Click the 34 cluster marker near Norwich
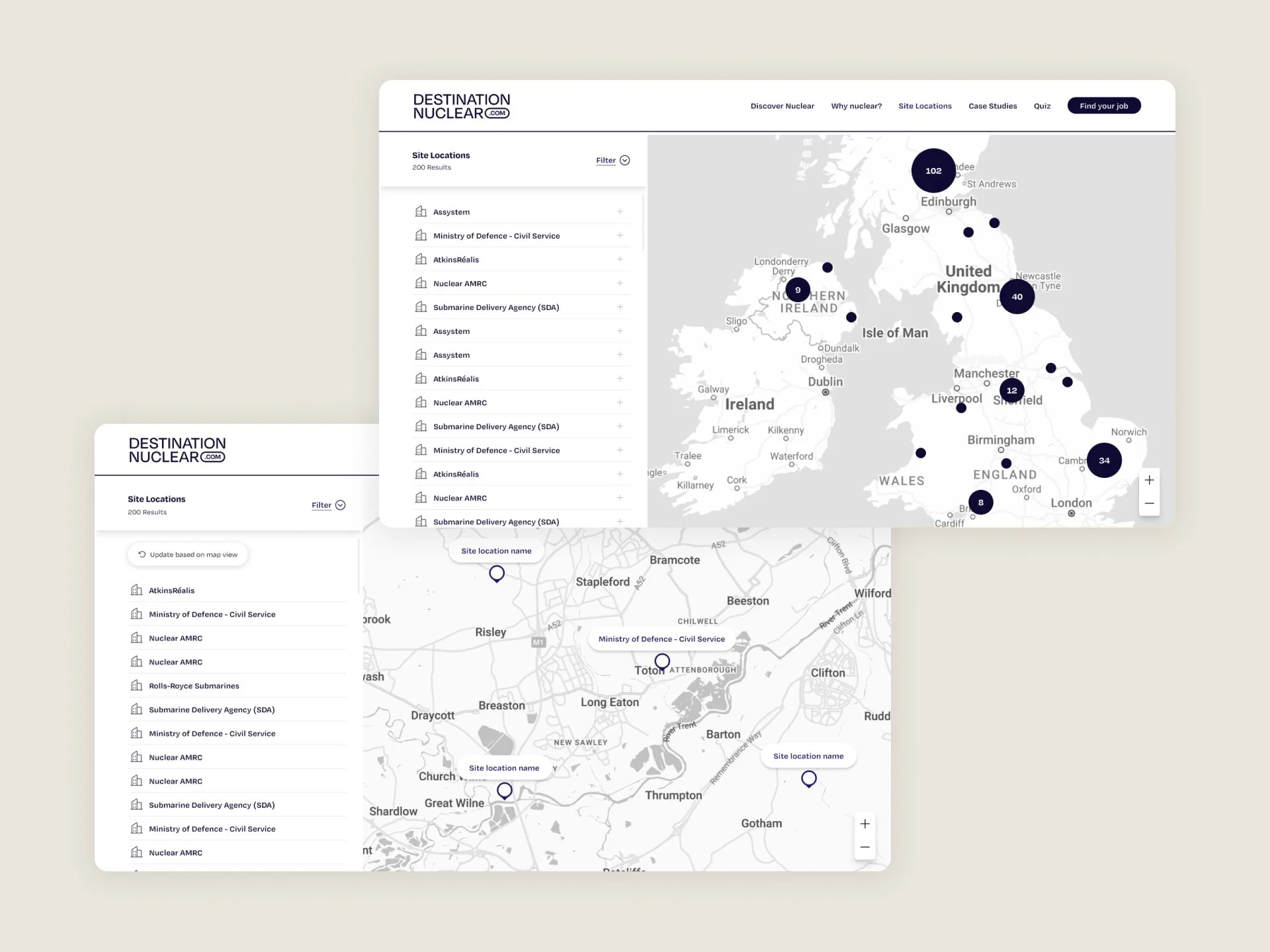This screenshot has width=1270, height=952. (1104, 460)
